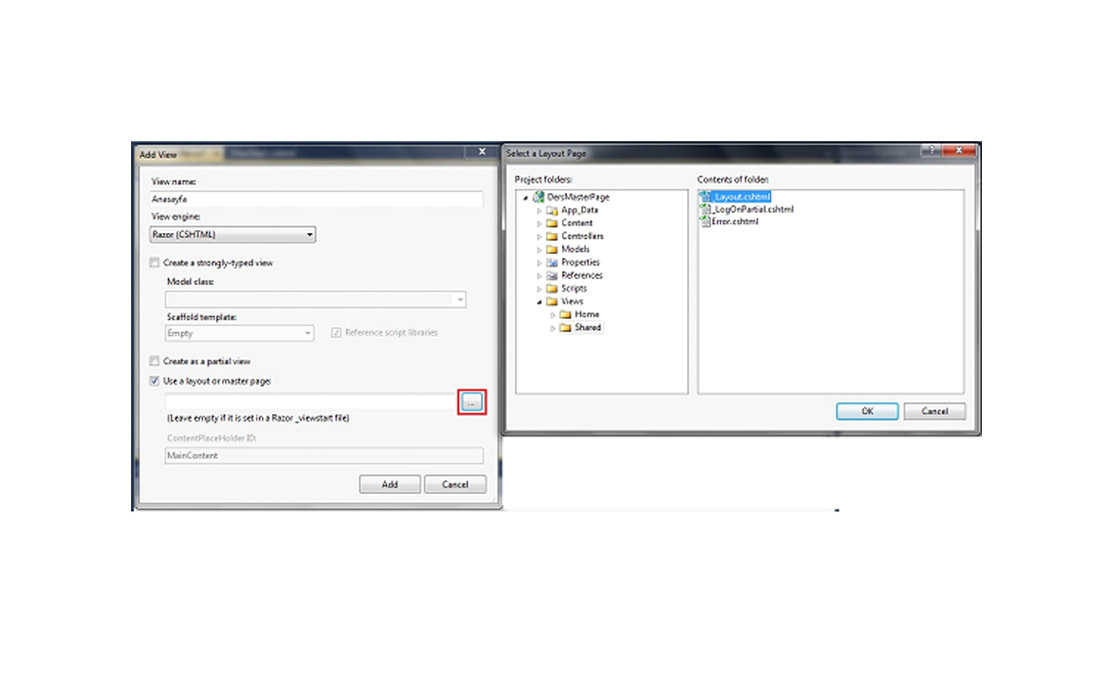Click the _LogOnPartial.cshtml file icon
1100x700 pixels.
706,209
